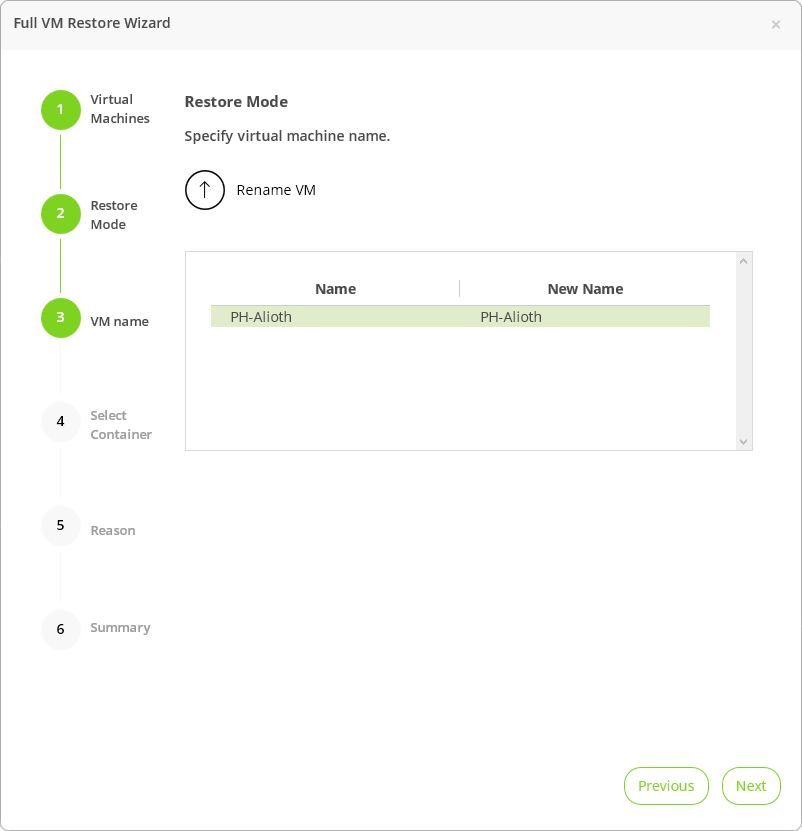
Task: Close the Full VM Restore Wizard
Action: [x=776, y=25]
